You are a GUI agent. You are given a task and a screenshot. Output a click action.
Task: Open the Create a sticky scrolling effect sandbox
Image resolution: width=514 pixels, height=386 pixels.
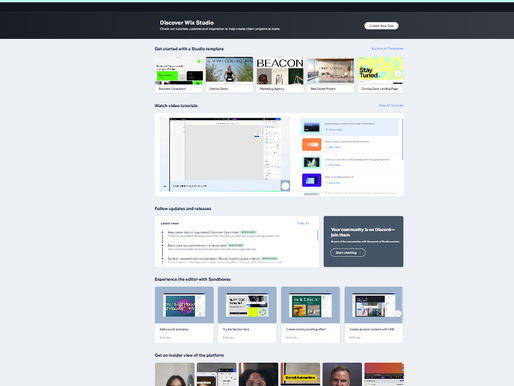coord(310,315)
